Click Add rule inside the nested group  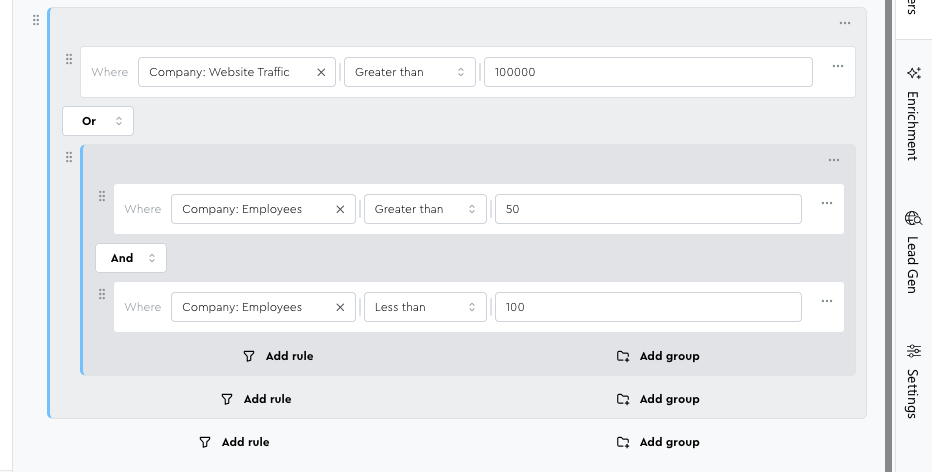(279, 356)
